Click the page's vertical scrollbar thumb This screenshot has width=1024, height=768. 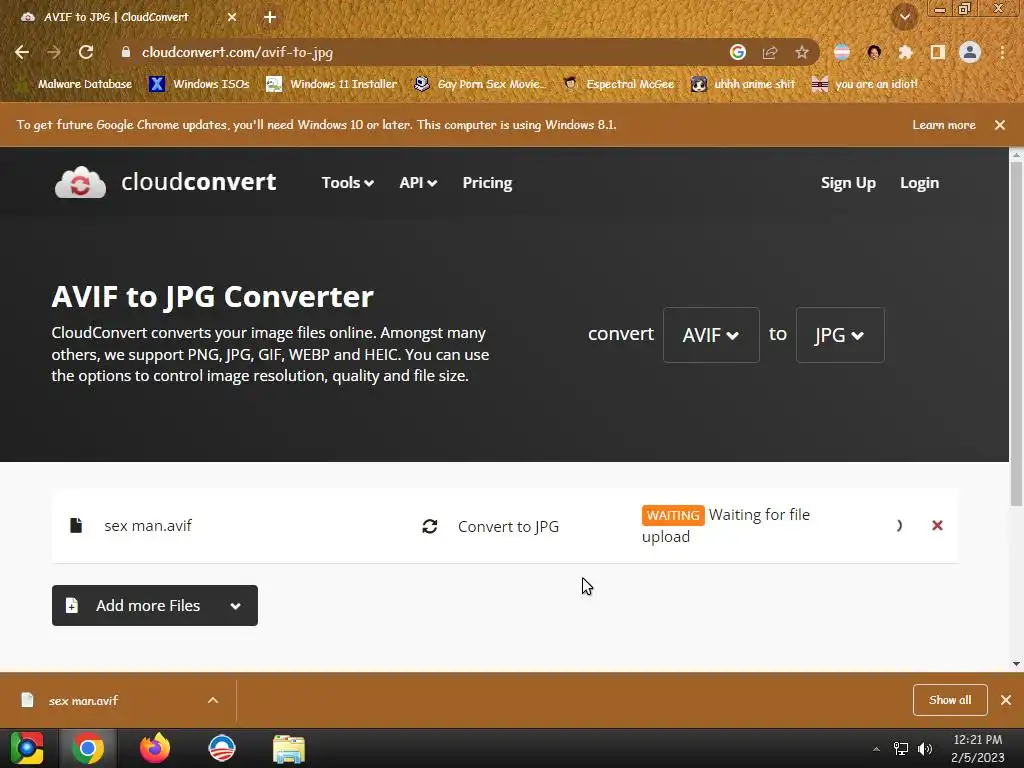(x=1016, y=334)
